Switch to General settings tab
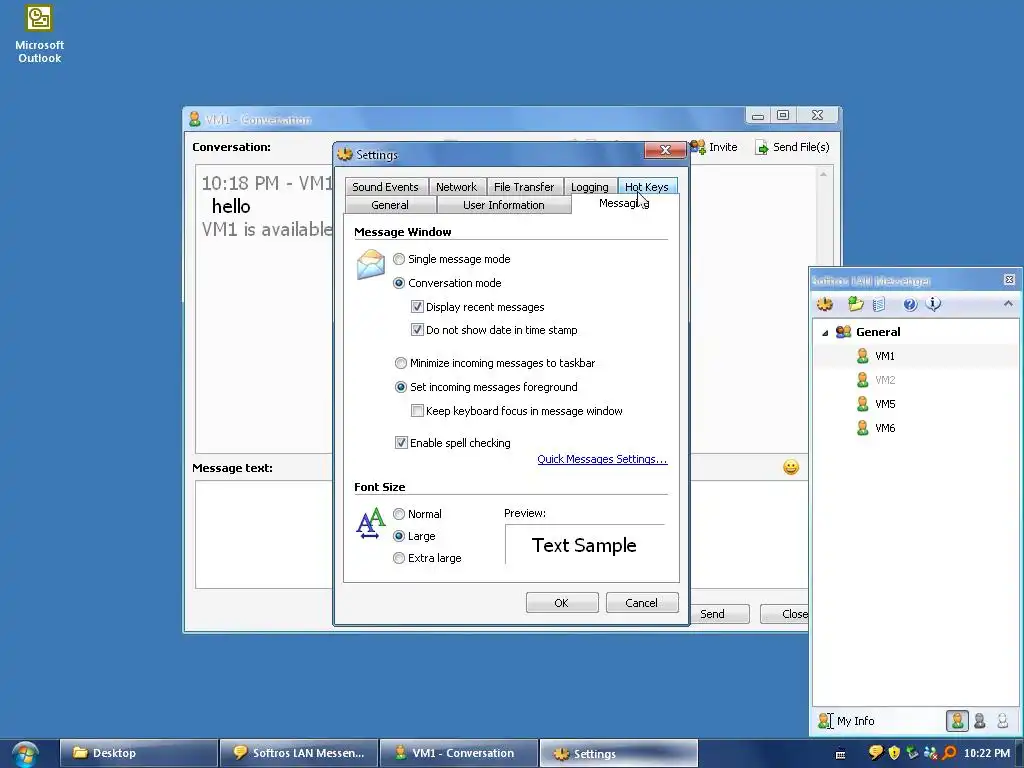1024x768 pixels. pyautogui.click(x=390, y=205)
